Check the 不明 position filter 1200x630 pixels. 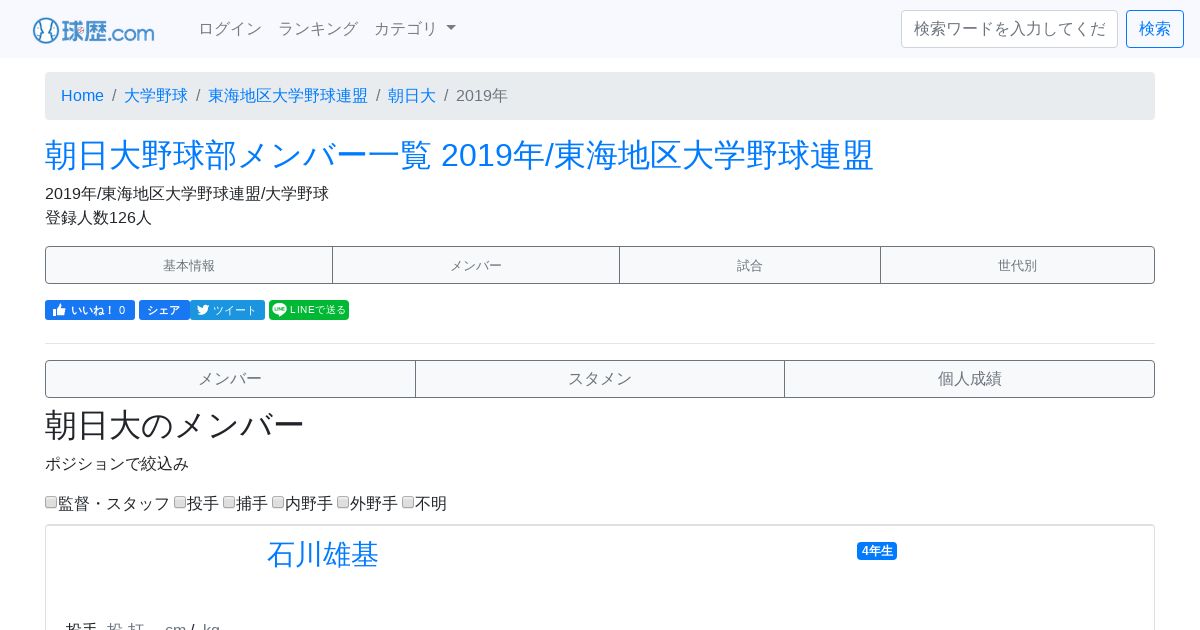408,502
